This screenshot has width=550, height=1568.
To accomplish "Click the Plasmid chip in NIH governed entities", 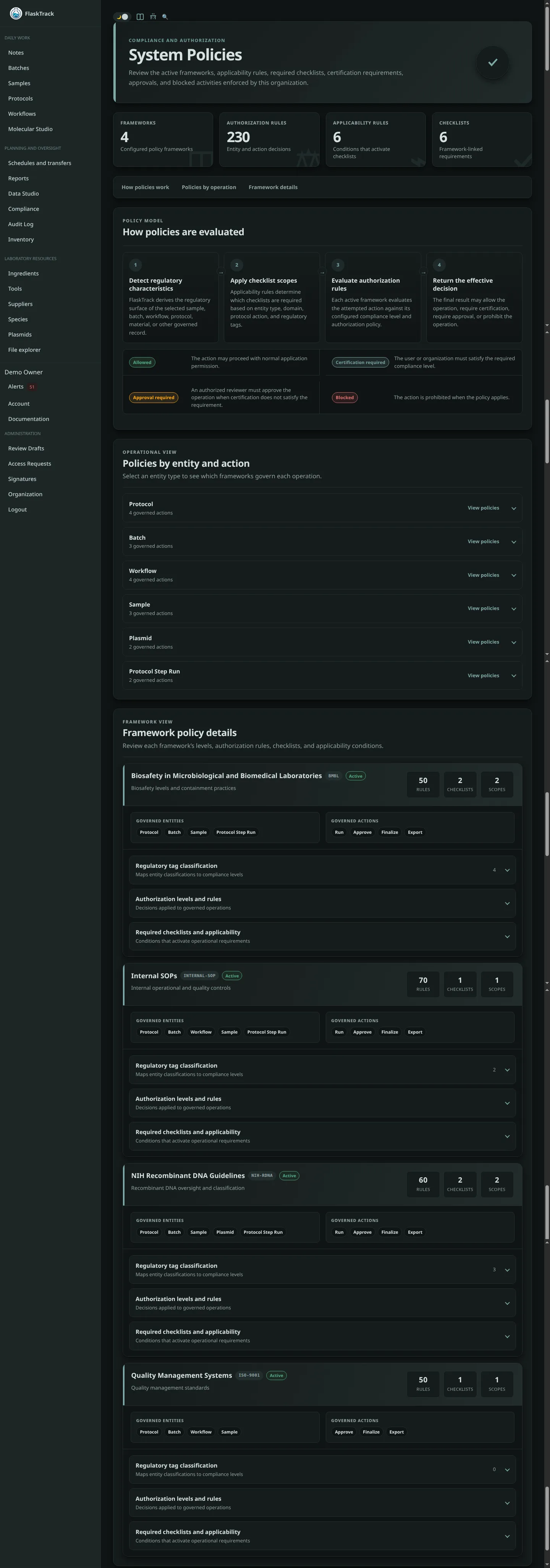I will tap(225, 1233).
